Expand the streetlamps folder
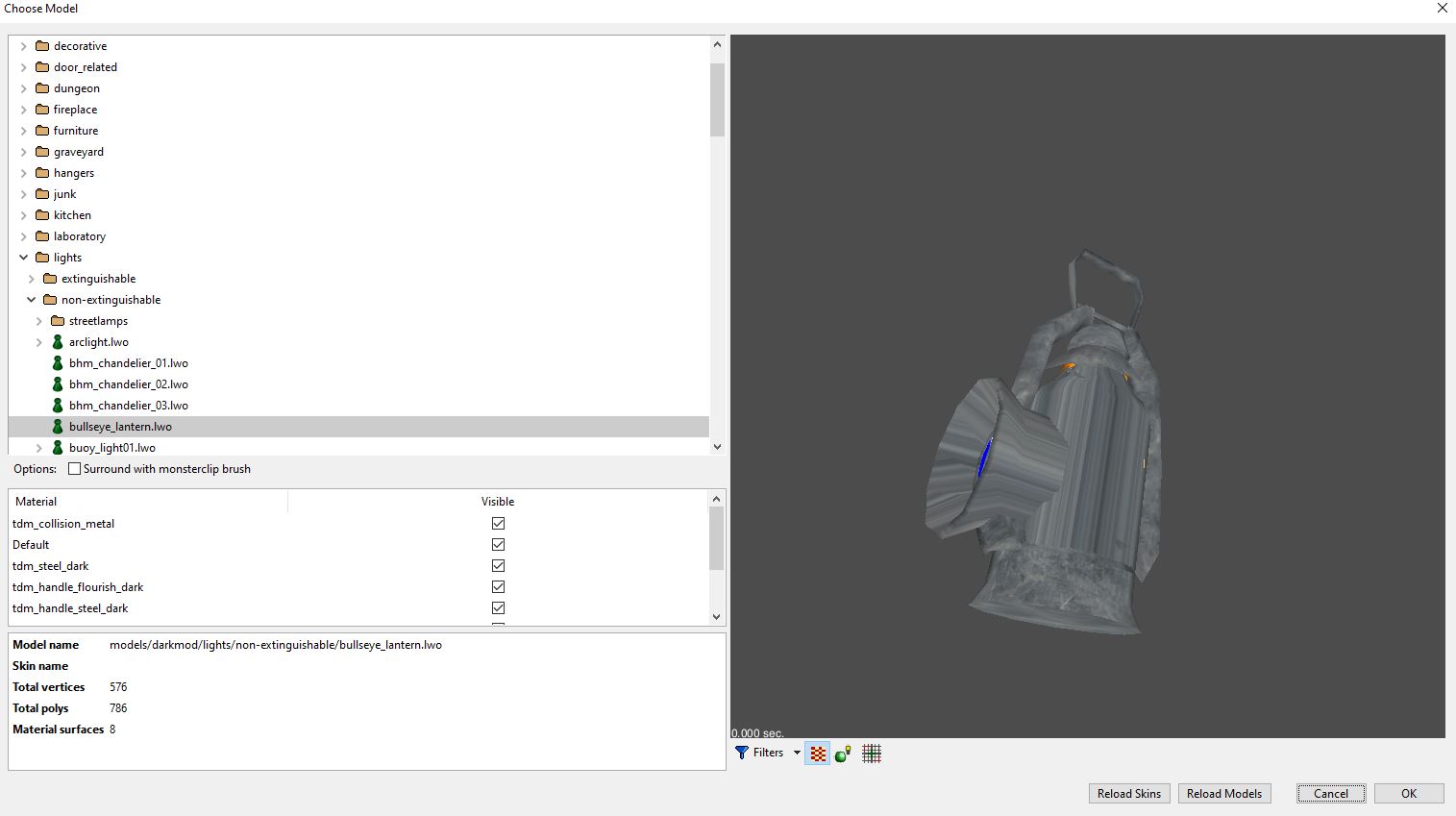Image resolution: width=1456 pixels, height=816 pixels. point(39,321)
